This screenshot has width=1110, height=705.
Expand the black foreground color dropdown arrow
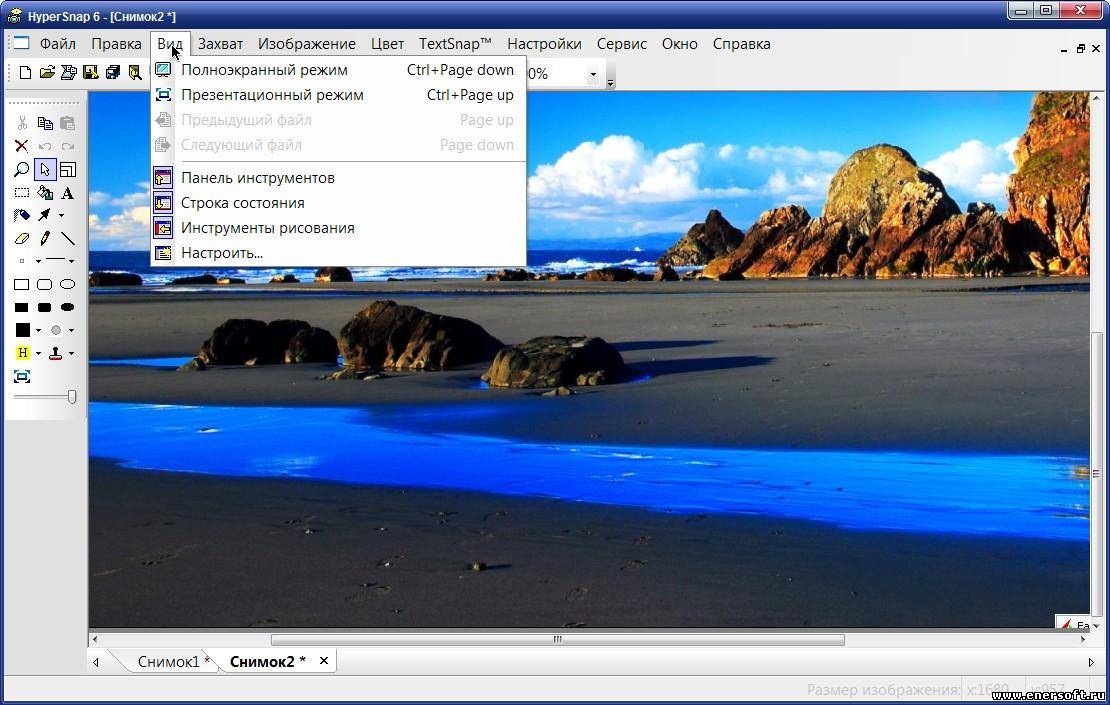click(x=38, y=331)
